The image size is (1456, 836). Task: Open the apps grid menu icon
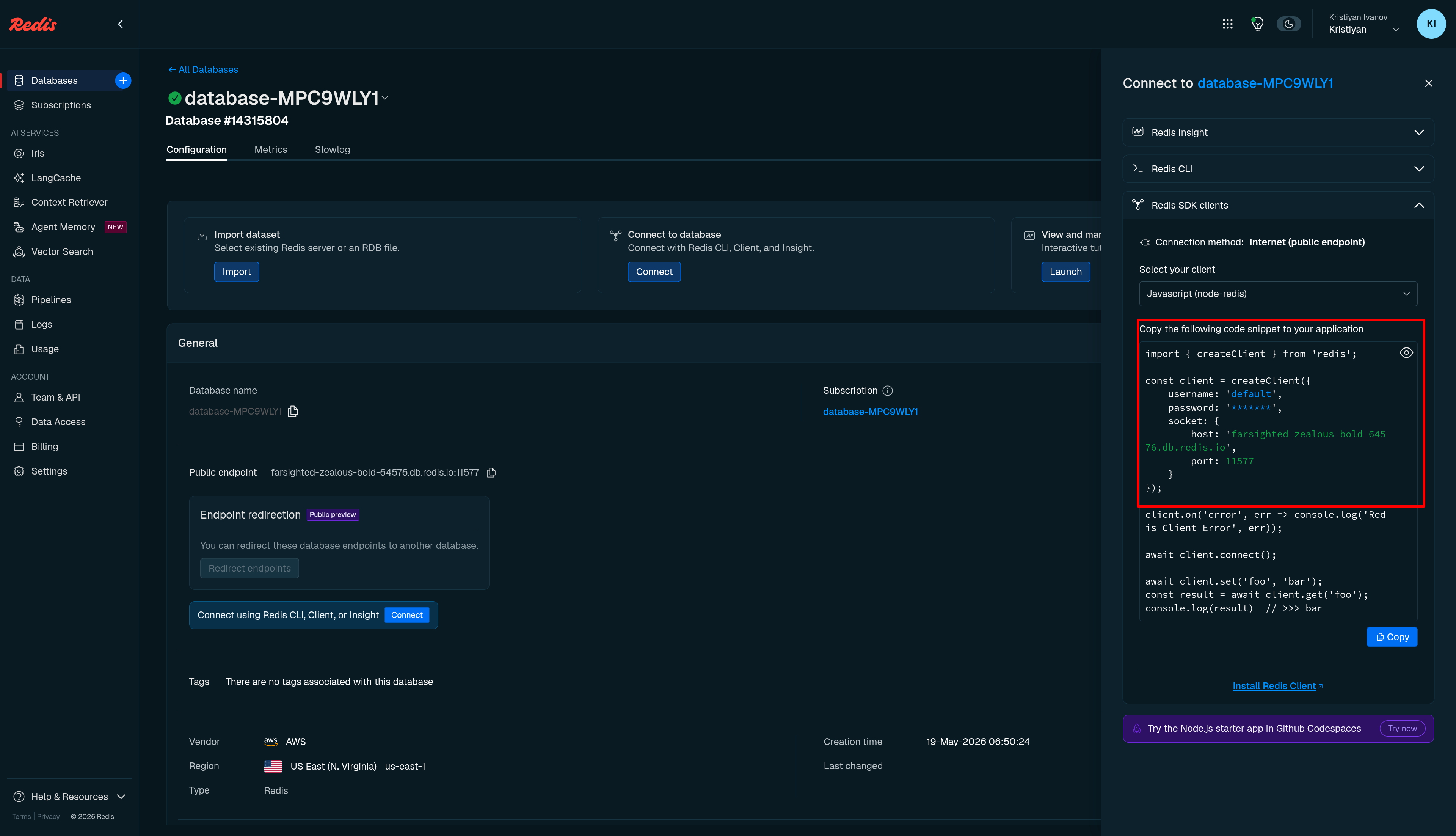[1228, 24]
